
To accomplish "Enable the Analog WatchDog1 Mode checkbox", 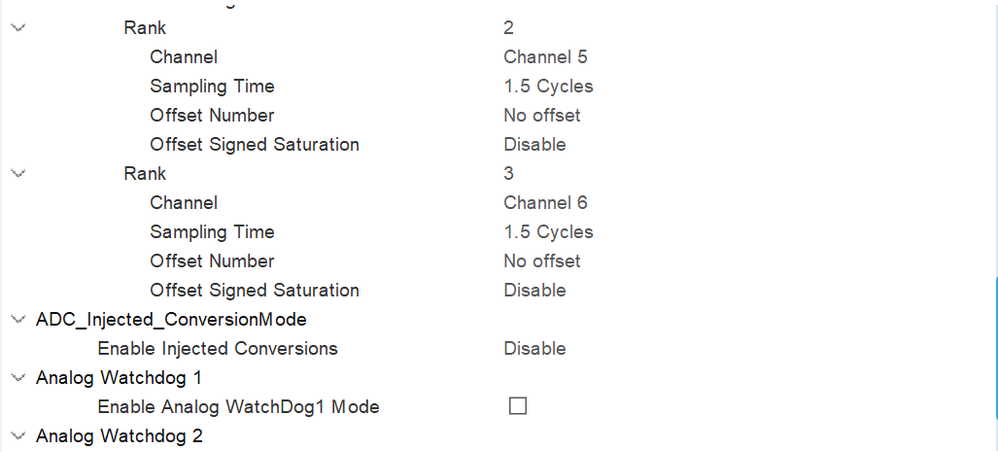I will 517,406.
